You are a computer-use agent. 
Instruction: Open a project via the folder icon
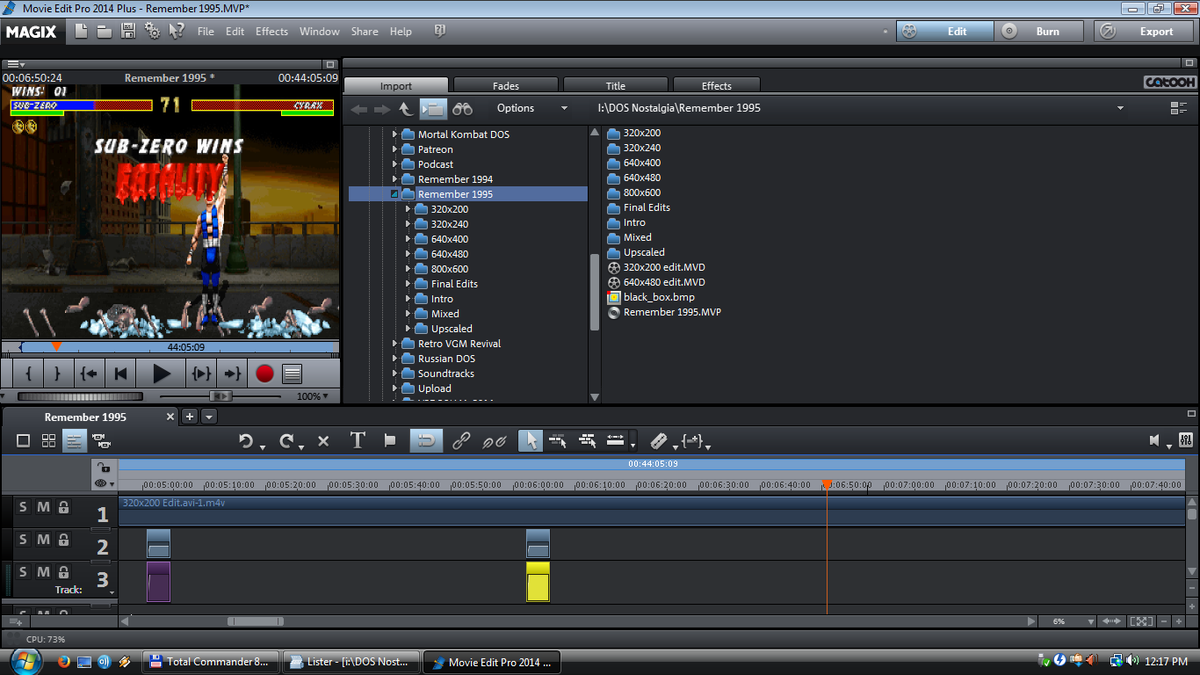[105, 31]
